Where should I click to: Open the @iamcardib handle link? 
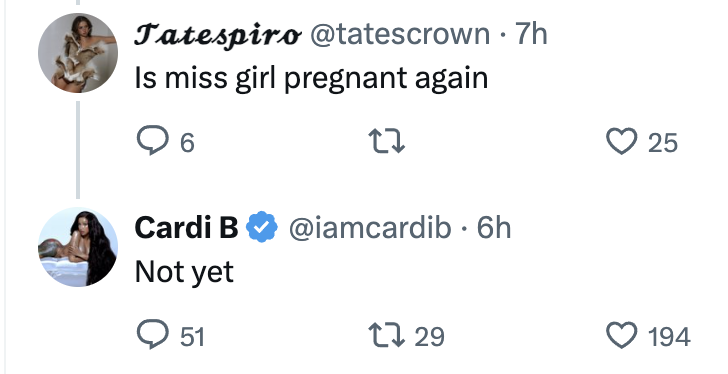click(x=370, y=228)
